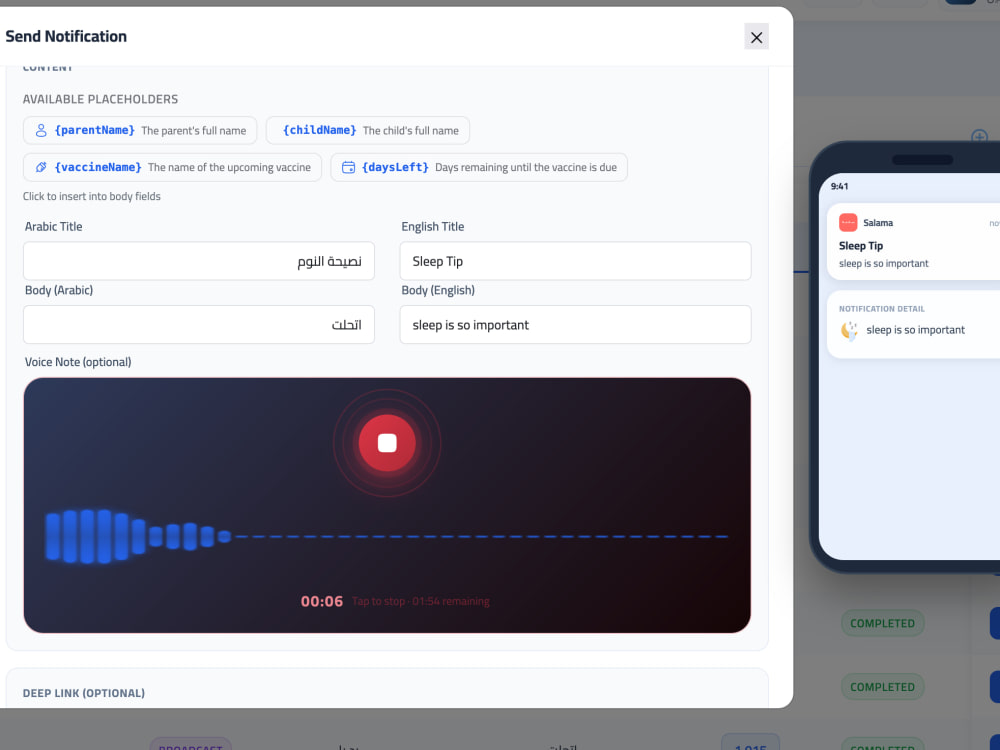Viewport: 1000px width, 750px height.
Task: Click into the Body (Arabic) input field
Action: (198, 325)
